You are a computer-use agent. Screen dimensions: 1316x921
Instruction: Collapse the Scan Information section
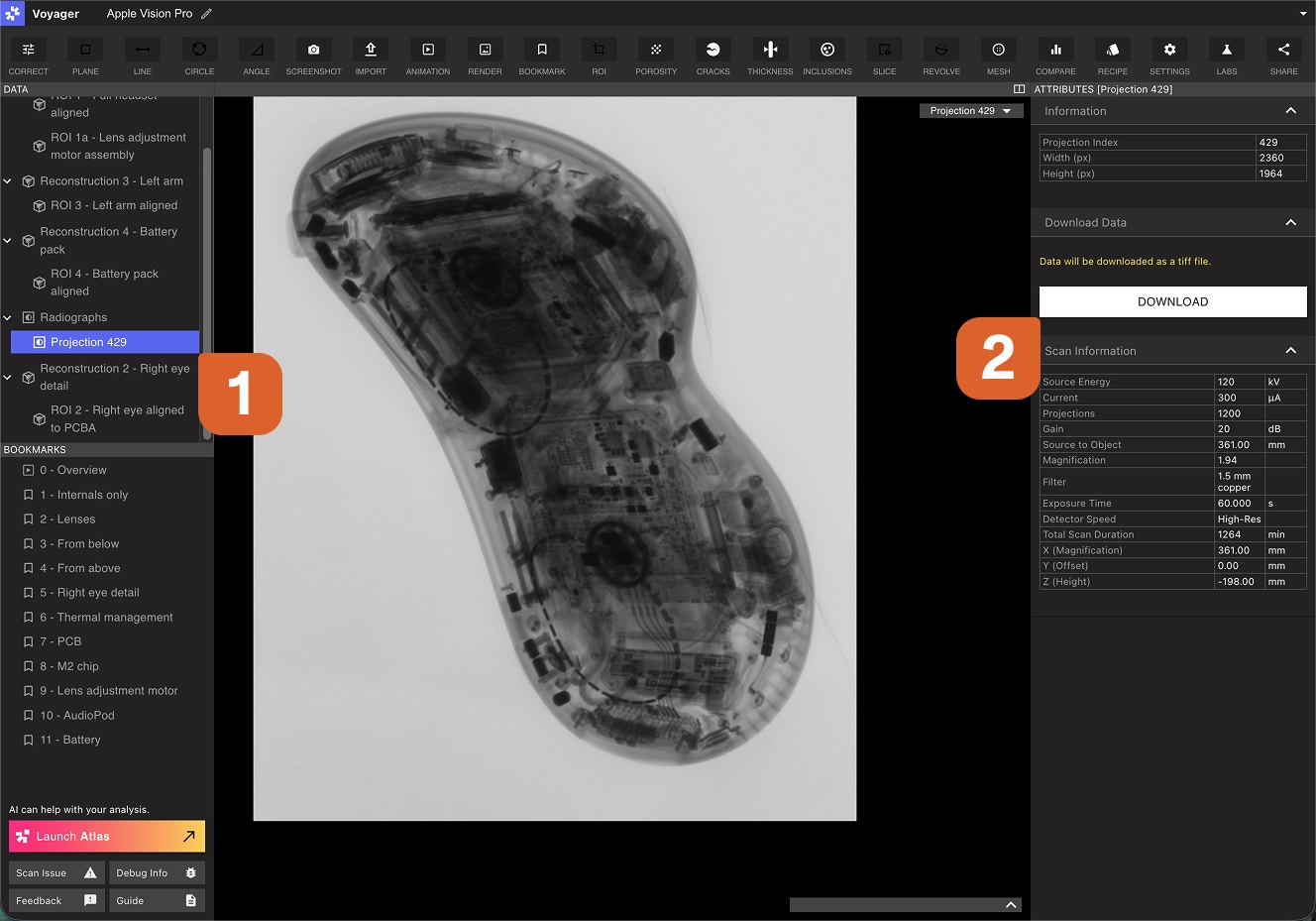click(x=1290, y=351)
